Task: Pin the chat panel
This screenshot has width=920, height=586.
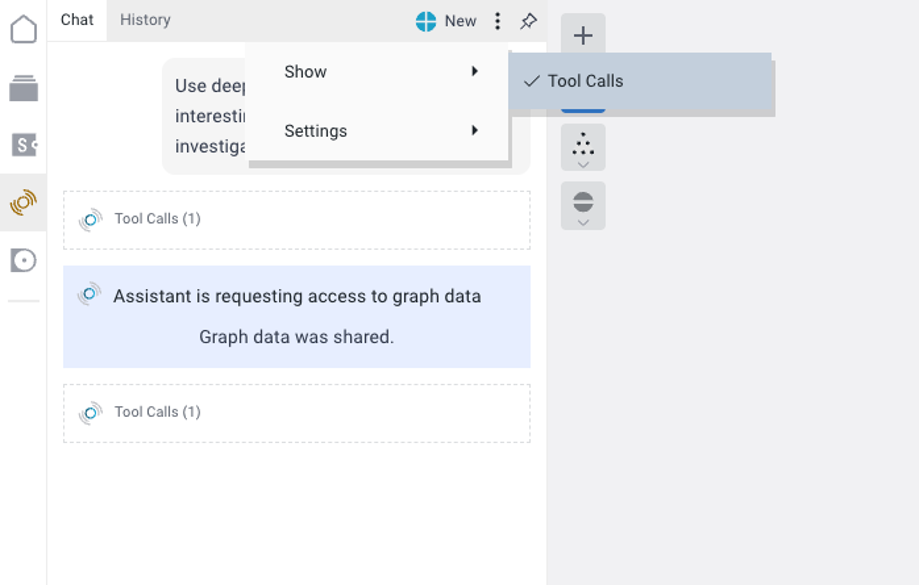Action: point(528,21)
